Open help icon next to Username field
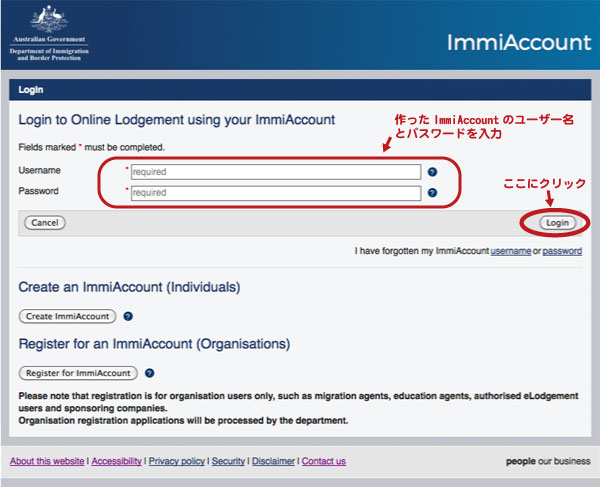 432,172
